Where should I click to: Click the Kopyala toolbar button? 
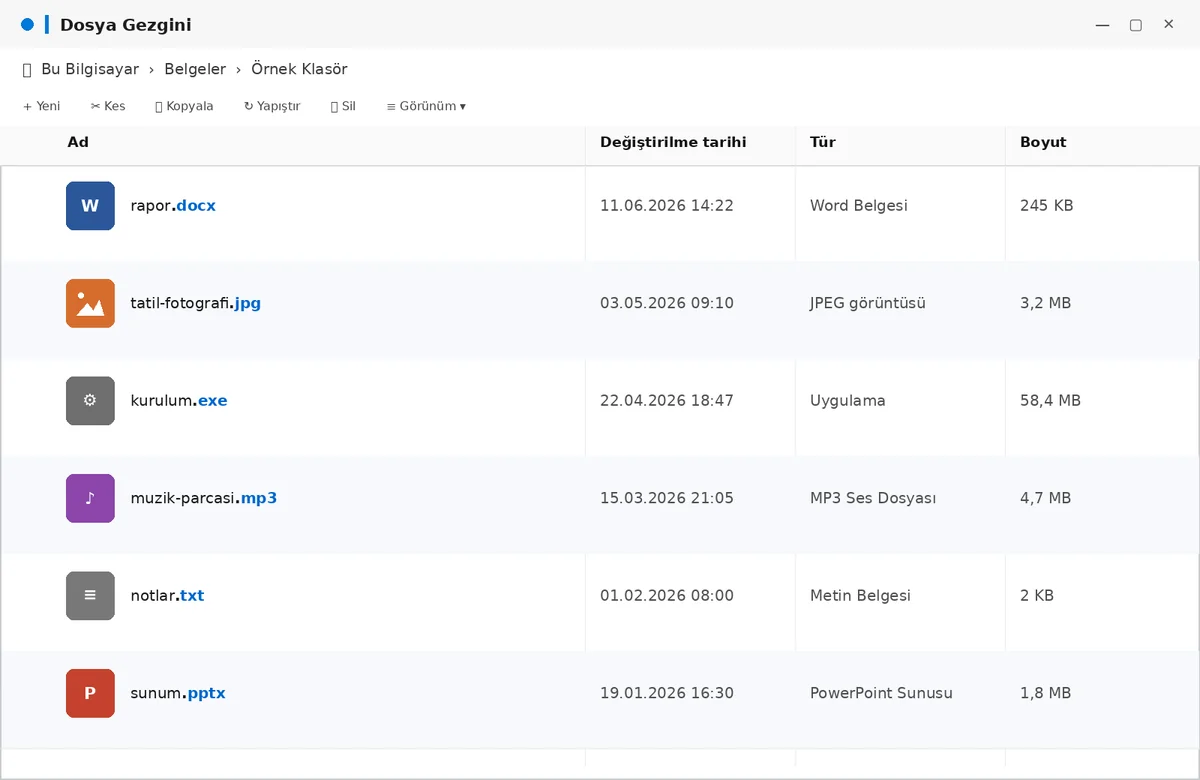[184, 106]
